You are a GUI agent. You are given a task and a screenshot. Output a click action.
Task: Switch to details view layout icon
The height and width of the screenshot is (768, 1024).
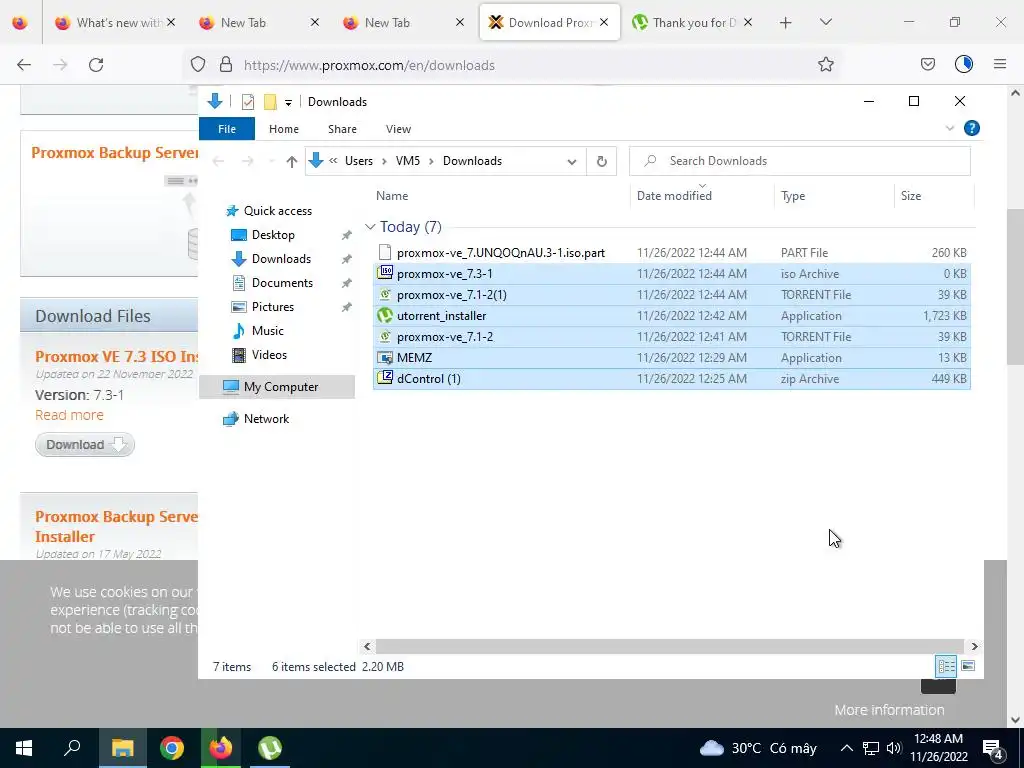coord(946,666)
